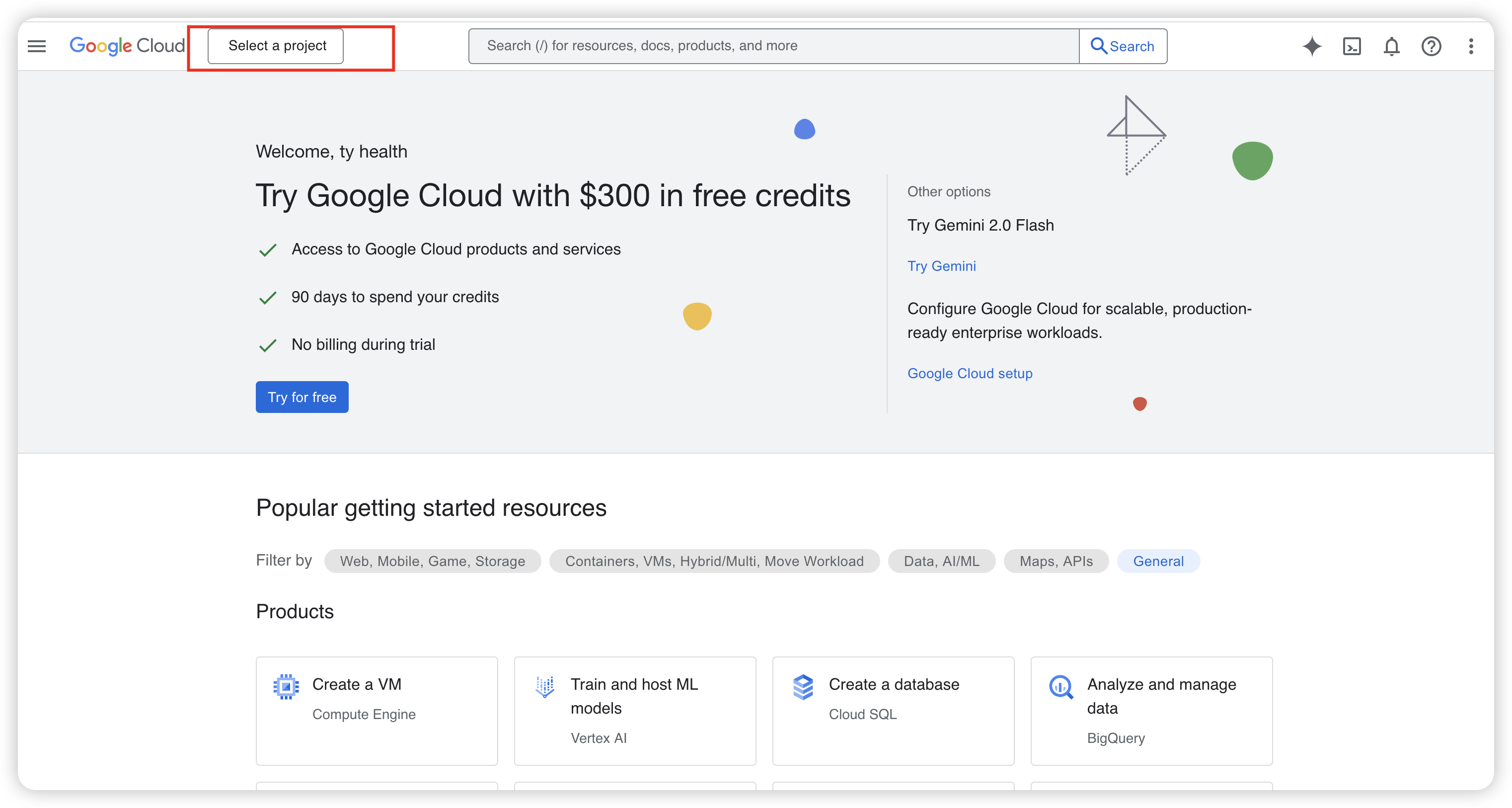Click the Google Cloud logo
The width and height of the screenshot is (1512, 808).
coord(127,46)
